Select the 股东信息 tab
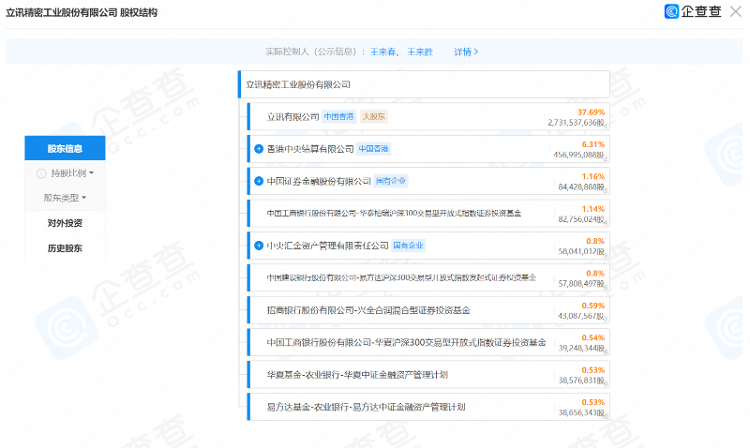This screenshot has height=448, width=750. tap(65, 148)
